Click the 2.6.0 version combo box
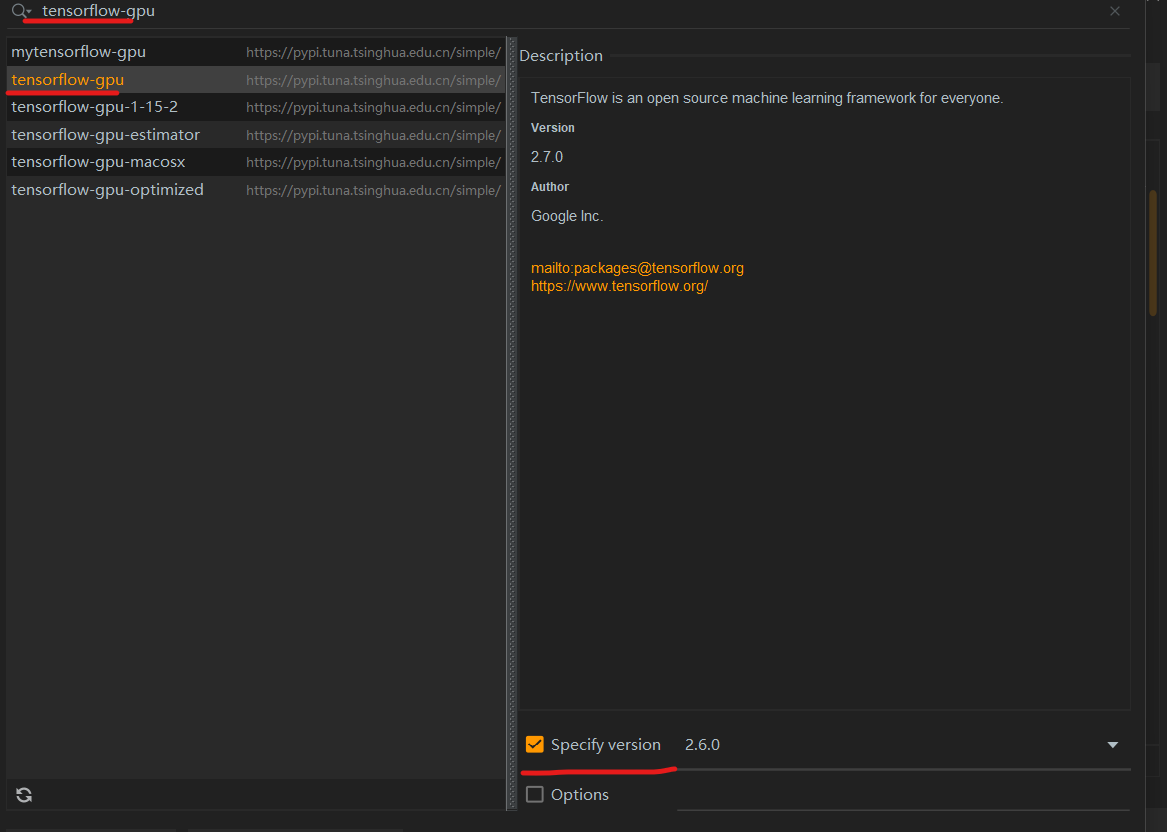This screenshot has height=832, width=1167. 903,745
